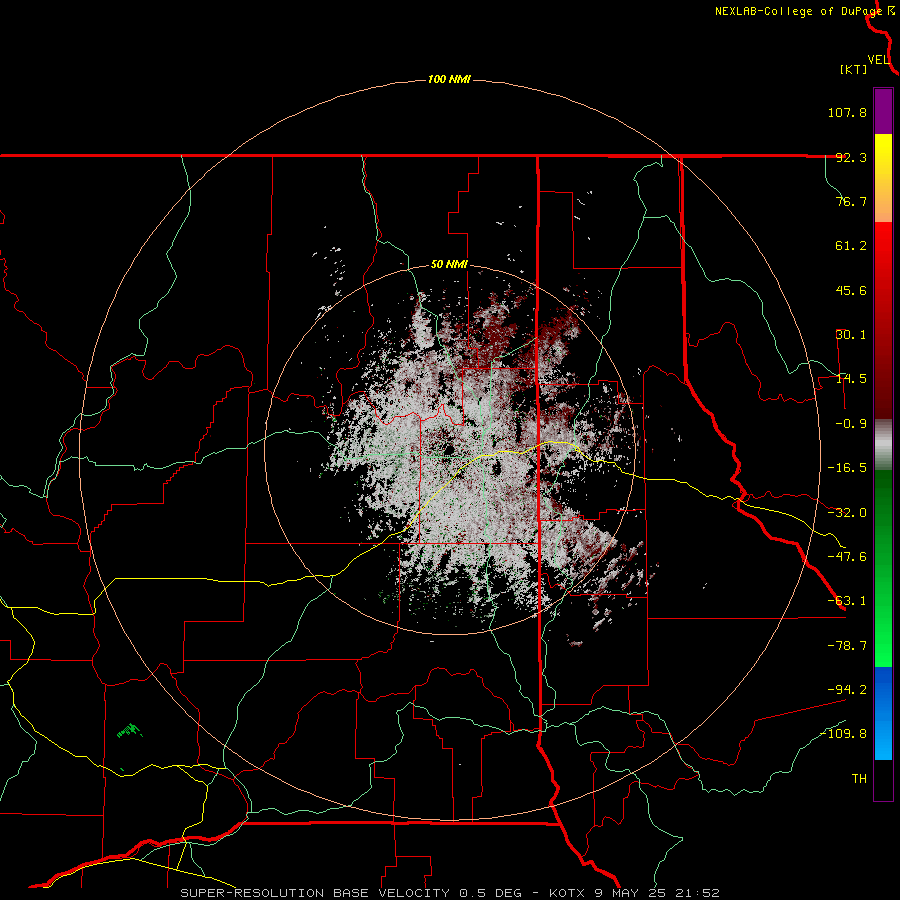Click the -94.2 velocity scale value
Screen dimensions: 900x900
847,689
